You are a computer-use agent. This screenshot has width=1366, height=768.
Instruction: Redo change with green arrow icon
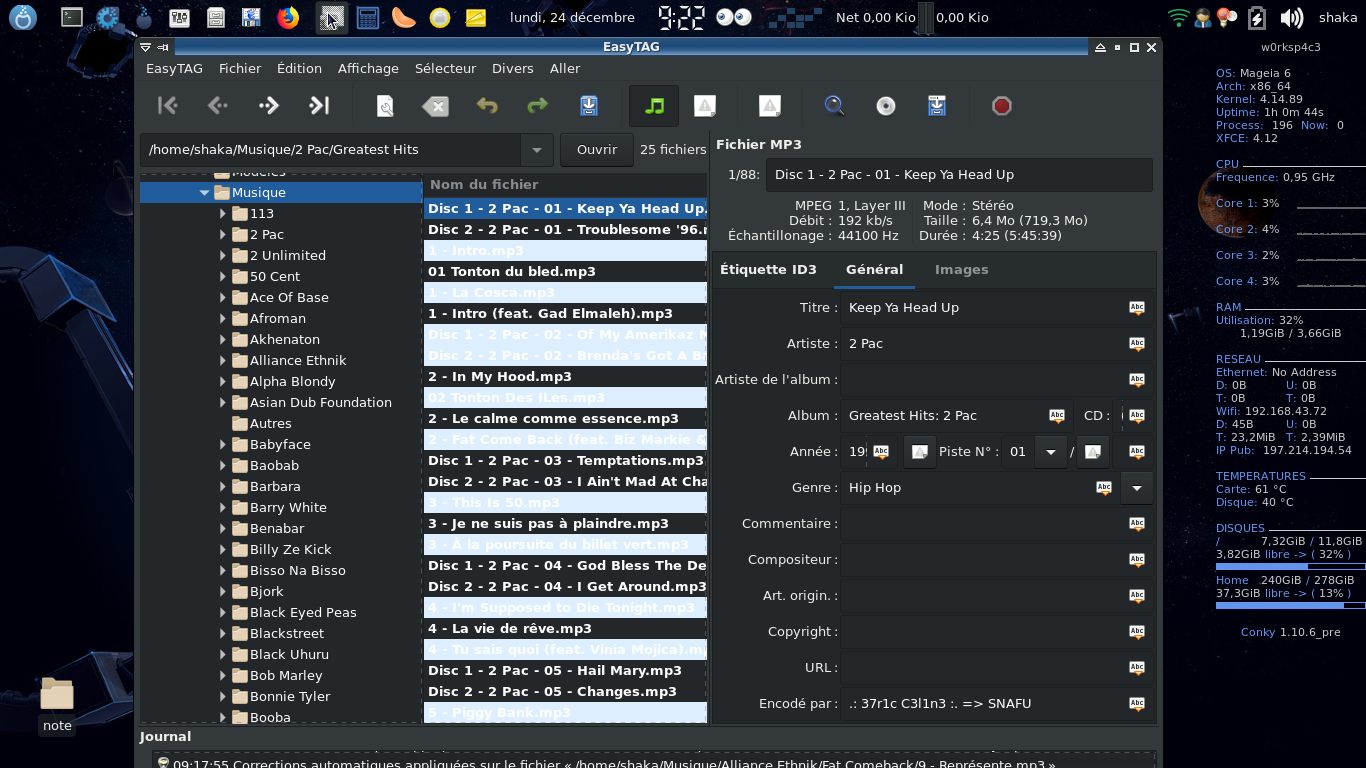[537, 105]
